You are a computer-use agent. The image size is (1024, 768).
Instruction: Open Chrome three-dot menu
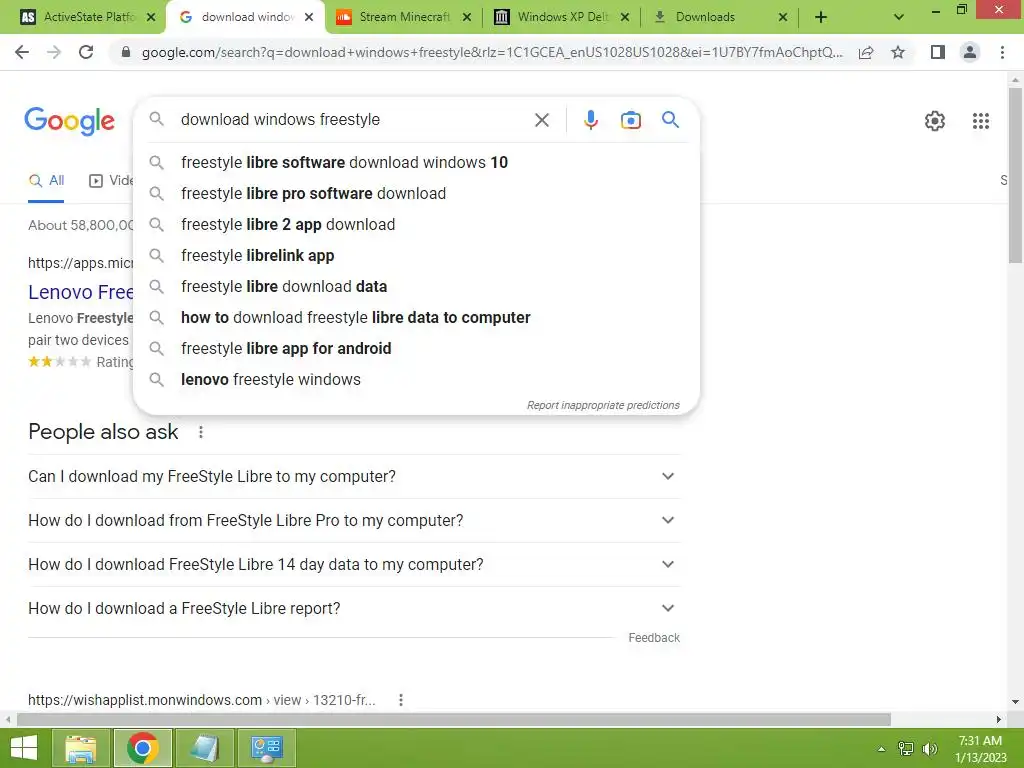click(1002, 52)
